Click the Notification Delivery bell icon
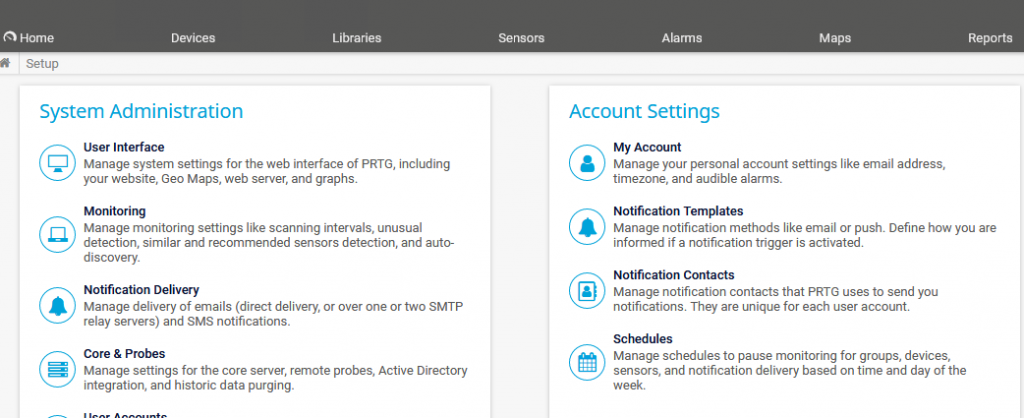Screen dimensions: 1024x418 point(57,305)
